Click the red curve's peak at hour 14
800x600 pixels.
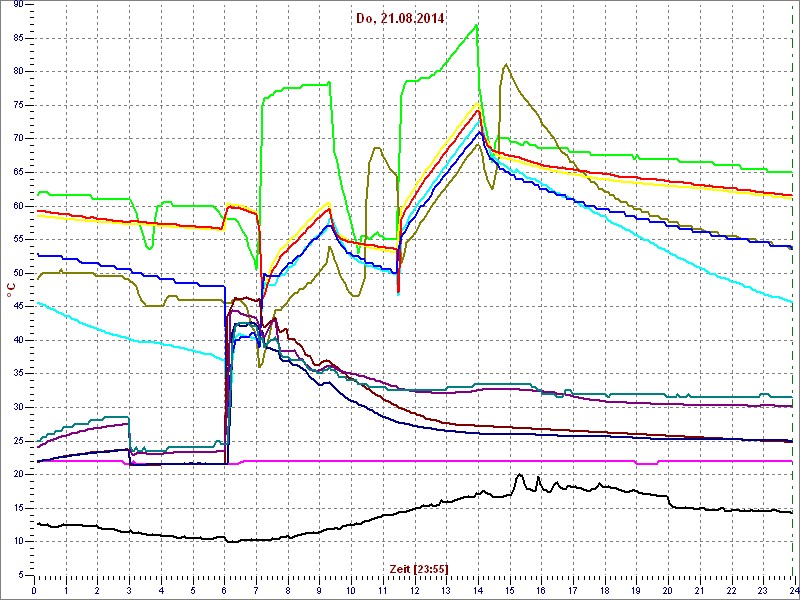point(479,110)
